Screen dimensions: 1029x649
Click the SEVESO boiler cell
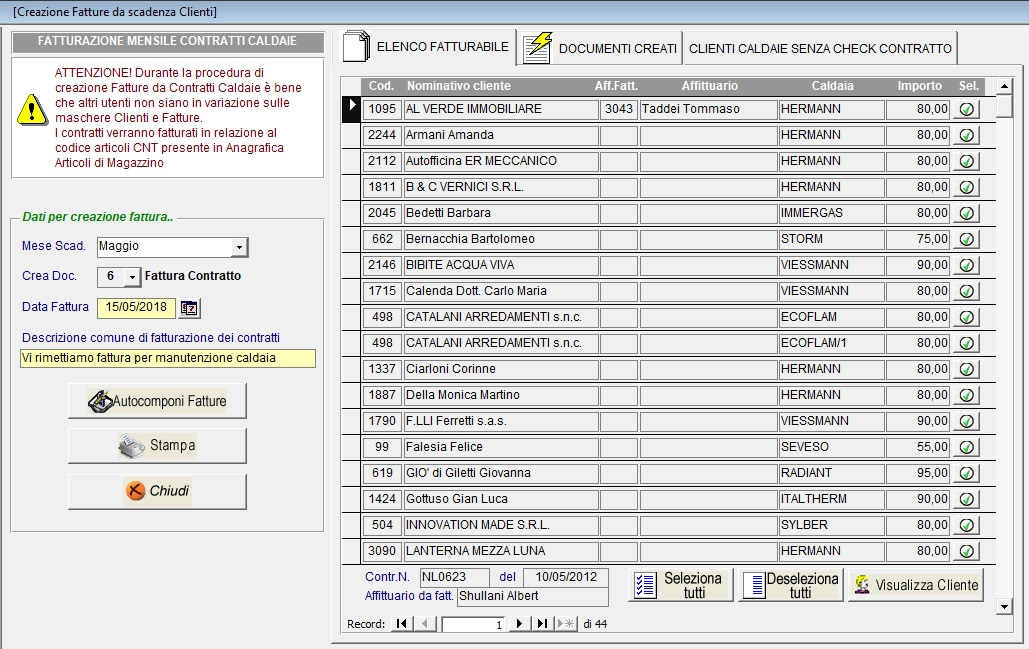tap(831, 448)
